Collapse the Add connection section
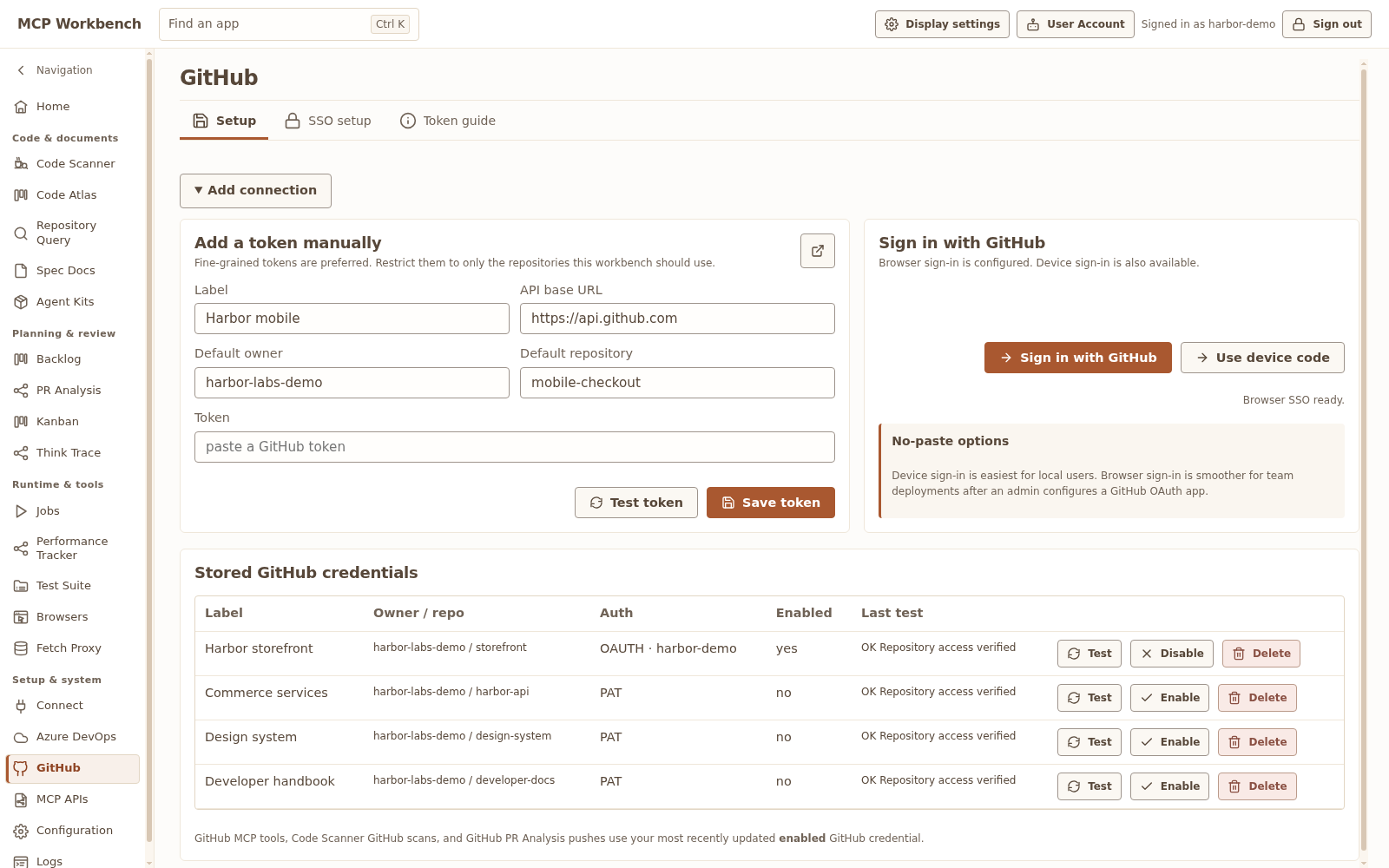Screen dimensions: 1389x868 click(255, 191)
